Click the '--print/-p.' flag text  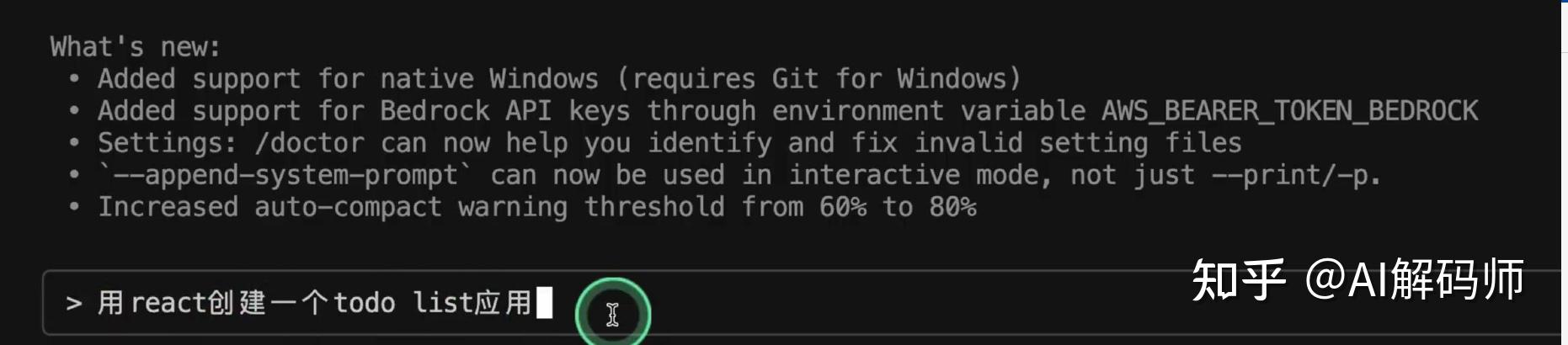pyautogui.click(x=1296, y=175)
